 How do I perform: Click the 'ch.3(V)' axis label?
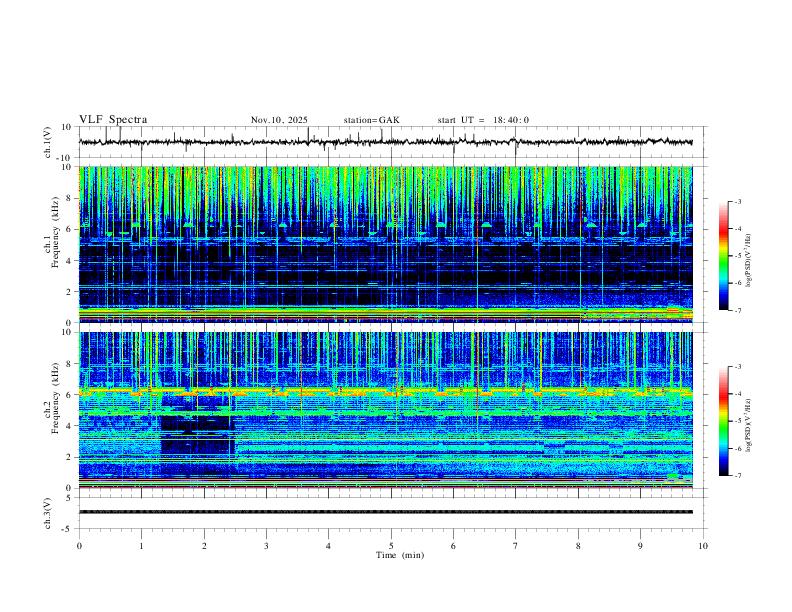[x=48, y=513]
